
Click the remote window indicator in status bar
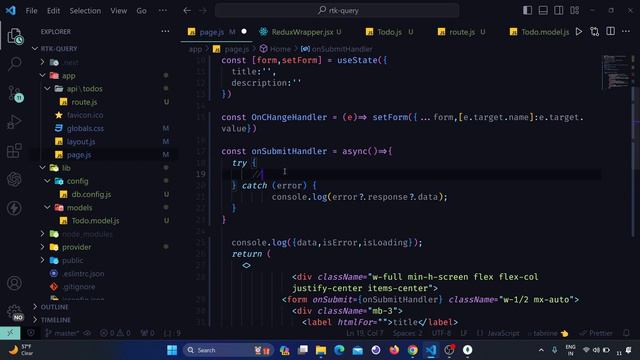10,333
